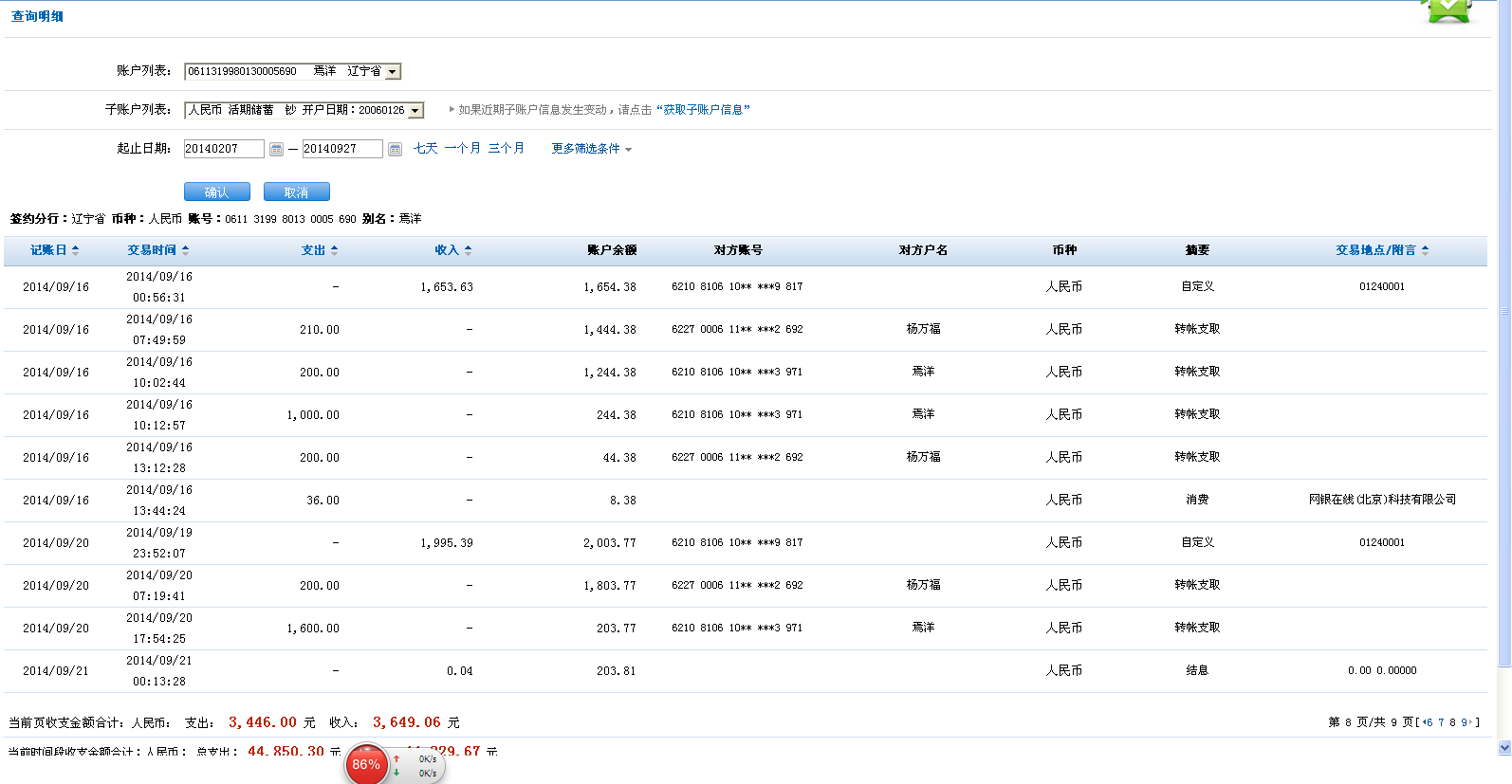Screen dimensions: 1512x784
Task: Open the start date calendar picker
Action: pyautogui.click(x=276, y=149)
